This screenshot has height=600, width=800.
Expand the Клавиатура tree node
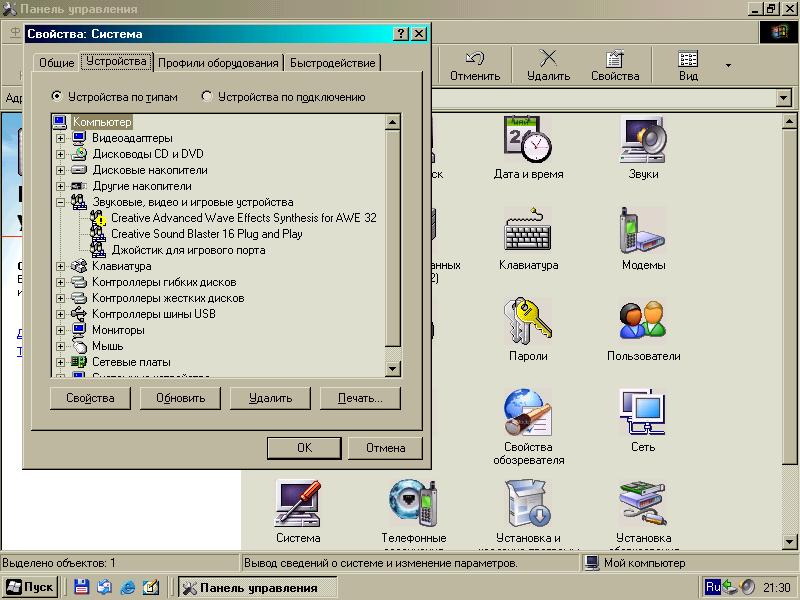click(60, 266)
